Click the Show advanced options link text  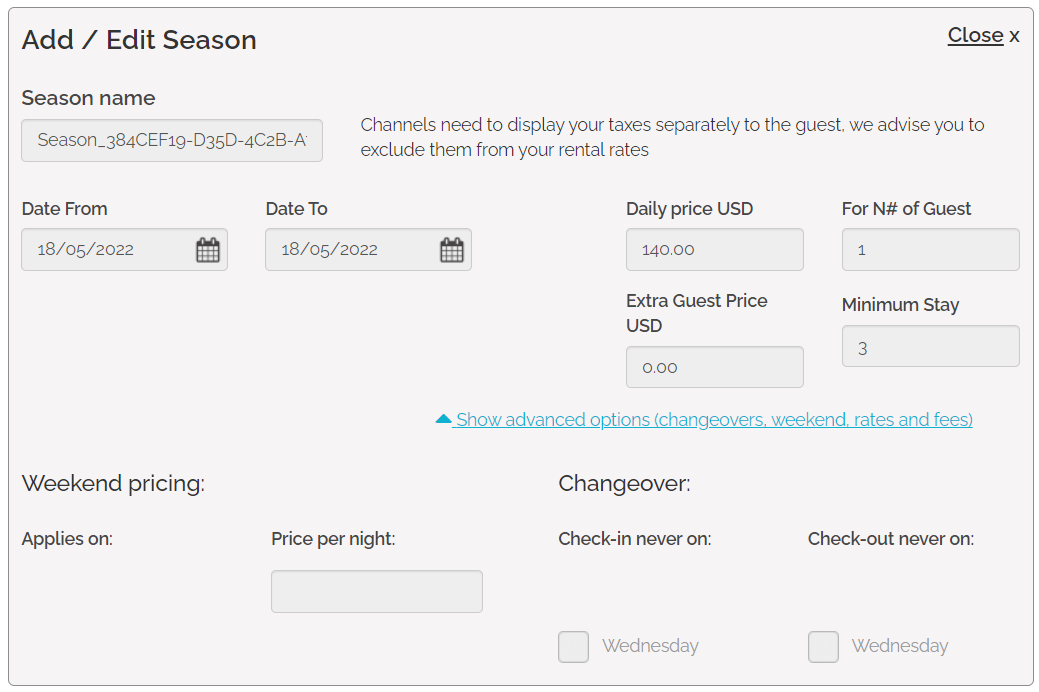point(714,420)
